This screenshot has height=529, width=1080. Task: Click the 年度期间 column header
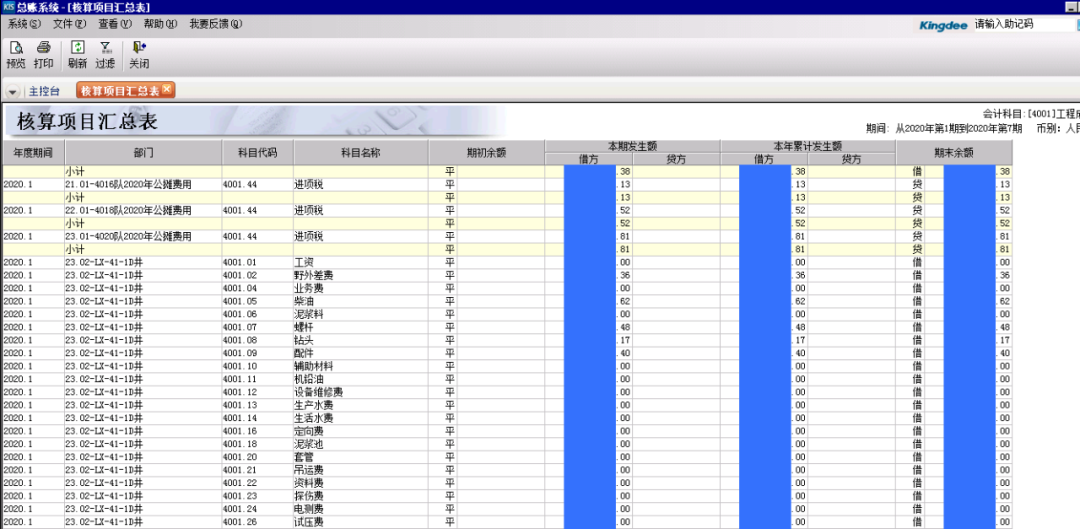[x=33, y=152]
